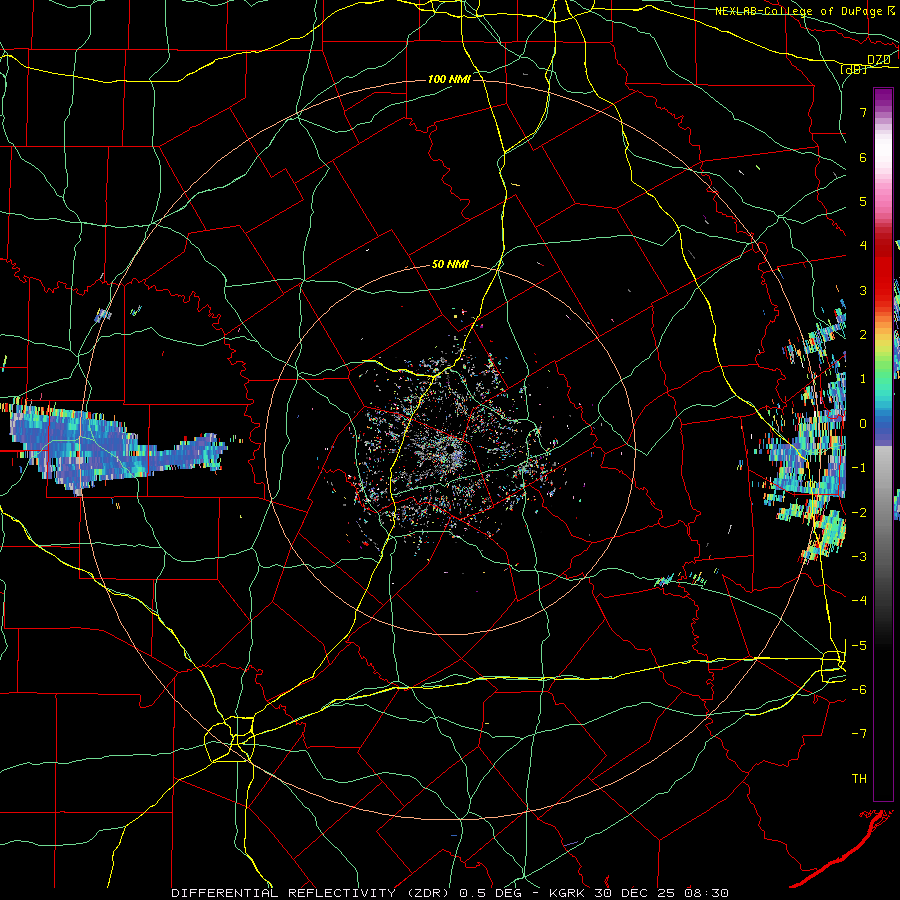The width and height of the screenshot is (900, 900).
Task: Click the '-1' value on the ZDR scale
Action: click(x=859, y=468)
